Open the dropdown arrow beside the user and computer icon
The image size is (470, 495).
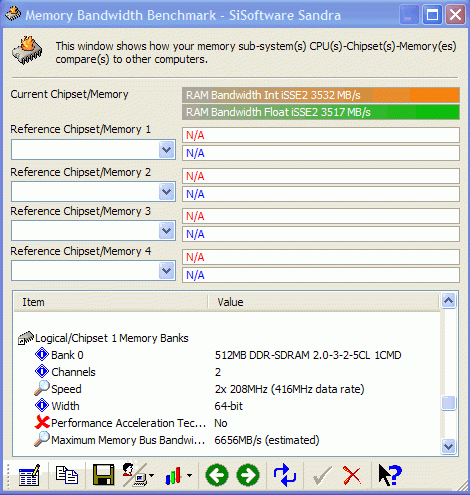point(152,475)
